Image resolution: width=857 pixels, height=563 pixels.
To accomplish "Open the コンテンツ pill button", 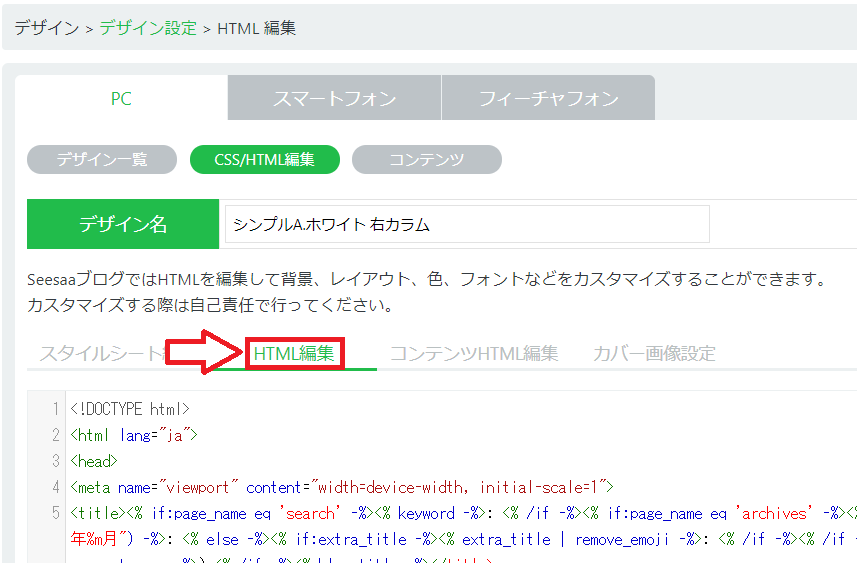I will [427, 160].
